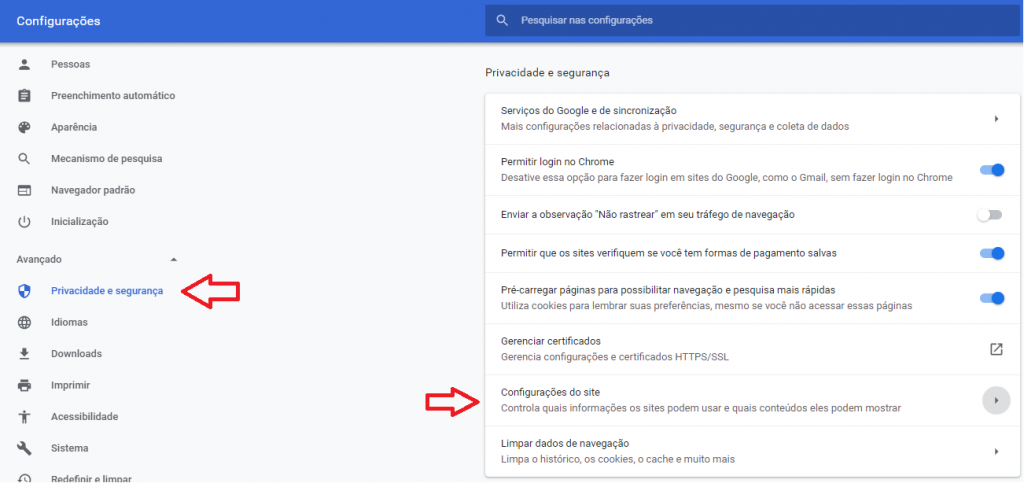Click the Imprimir printer icon

click(24, 385)
